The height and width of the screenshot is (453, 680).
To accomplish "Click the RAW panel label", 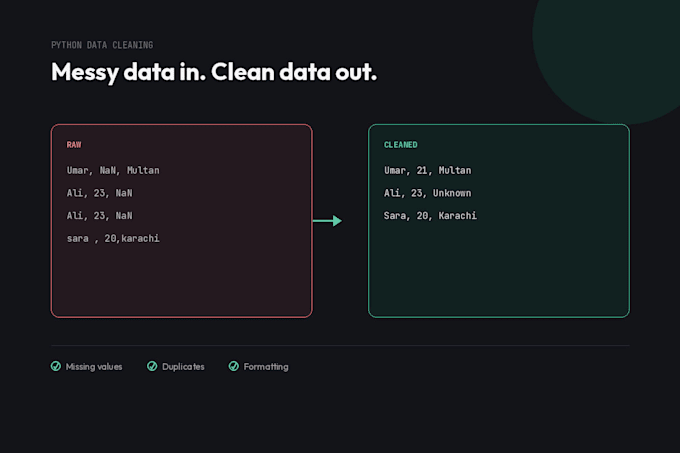I will (x=74, y=145).
